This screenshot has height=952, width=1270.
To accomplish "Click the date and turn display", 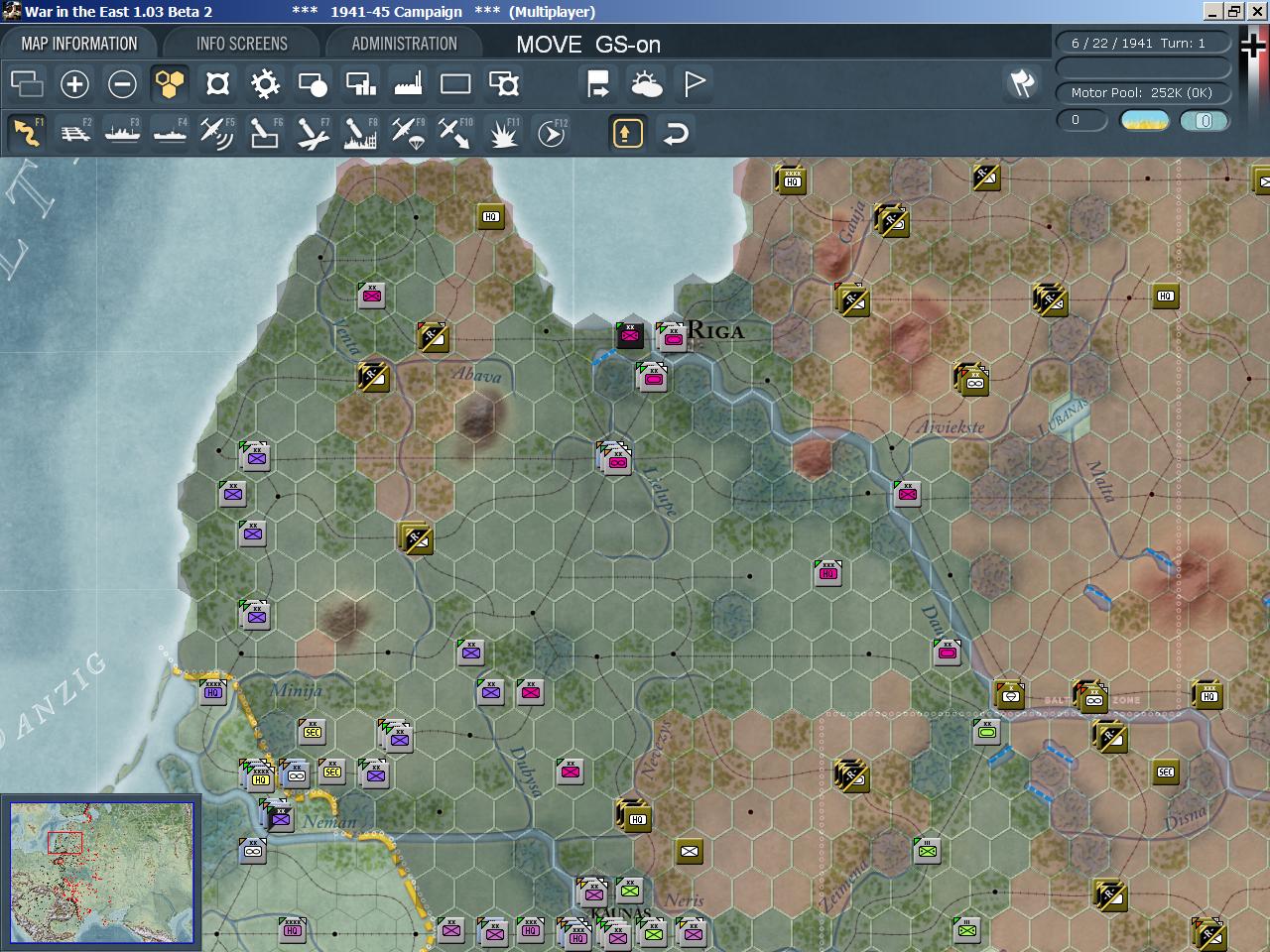I will click(x=1142, y=43).
